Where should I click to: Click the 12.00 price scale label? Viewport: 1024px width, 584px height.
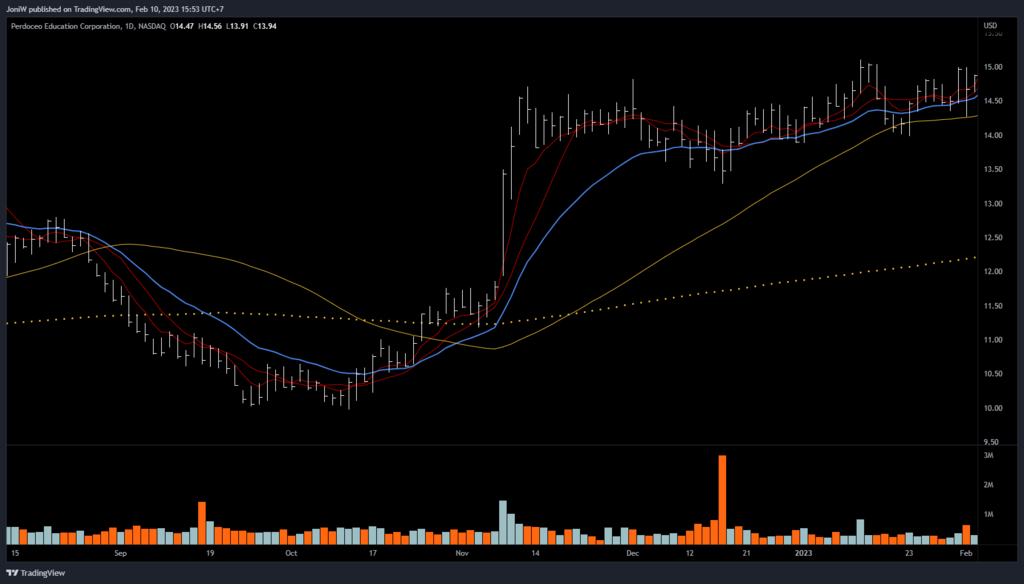[x=993, y=272]
